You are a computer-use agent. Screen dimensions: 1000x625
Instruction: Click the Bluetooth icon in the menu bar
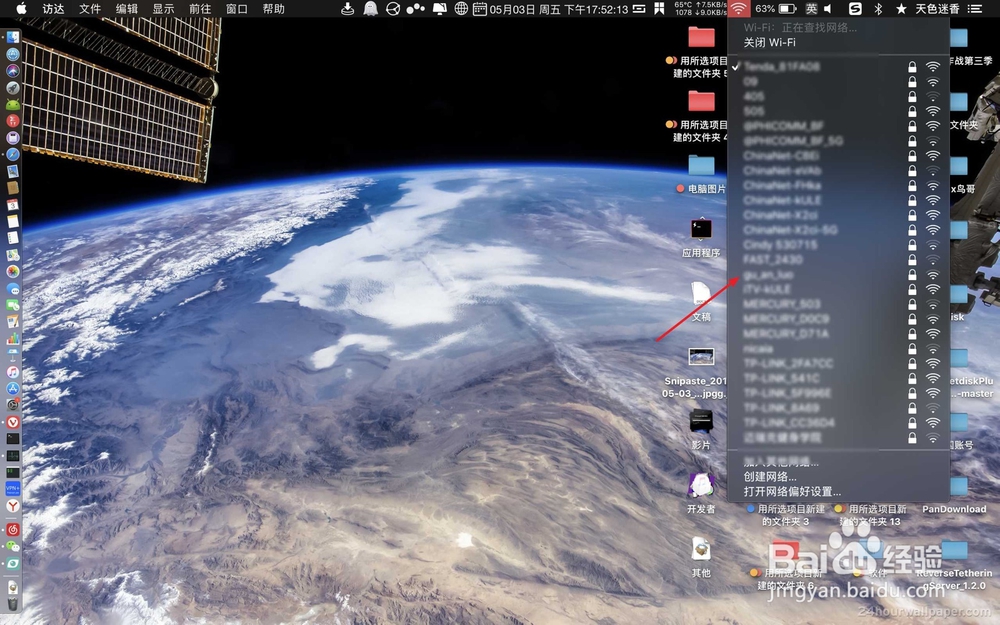878,9
